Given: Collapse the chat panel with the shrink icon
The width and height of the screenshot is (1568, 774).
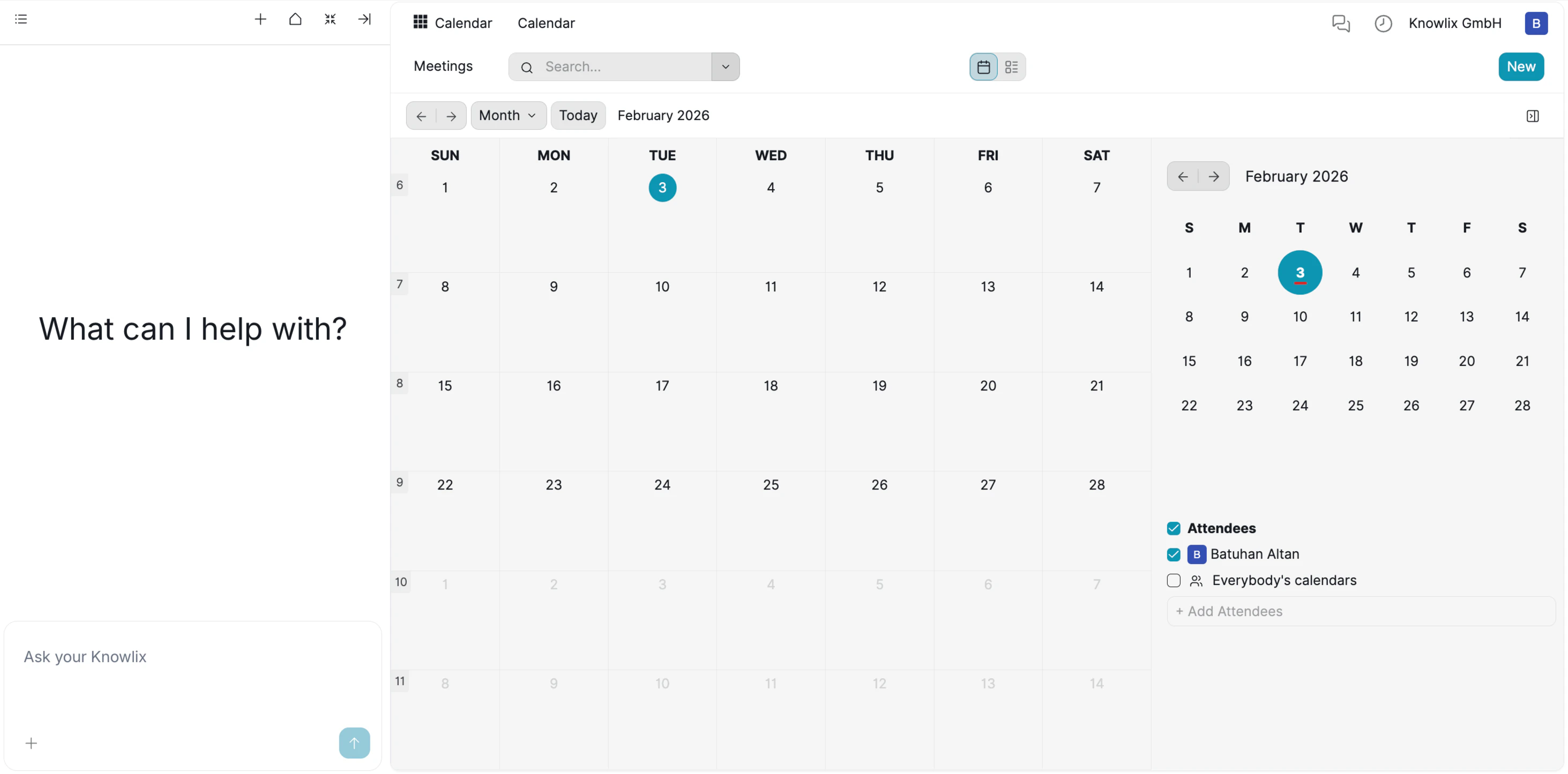Looking at the screenshot, I should tap(330, 19).
